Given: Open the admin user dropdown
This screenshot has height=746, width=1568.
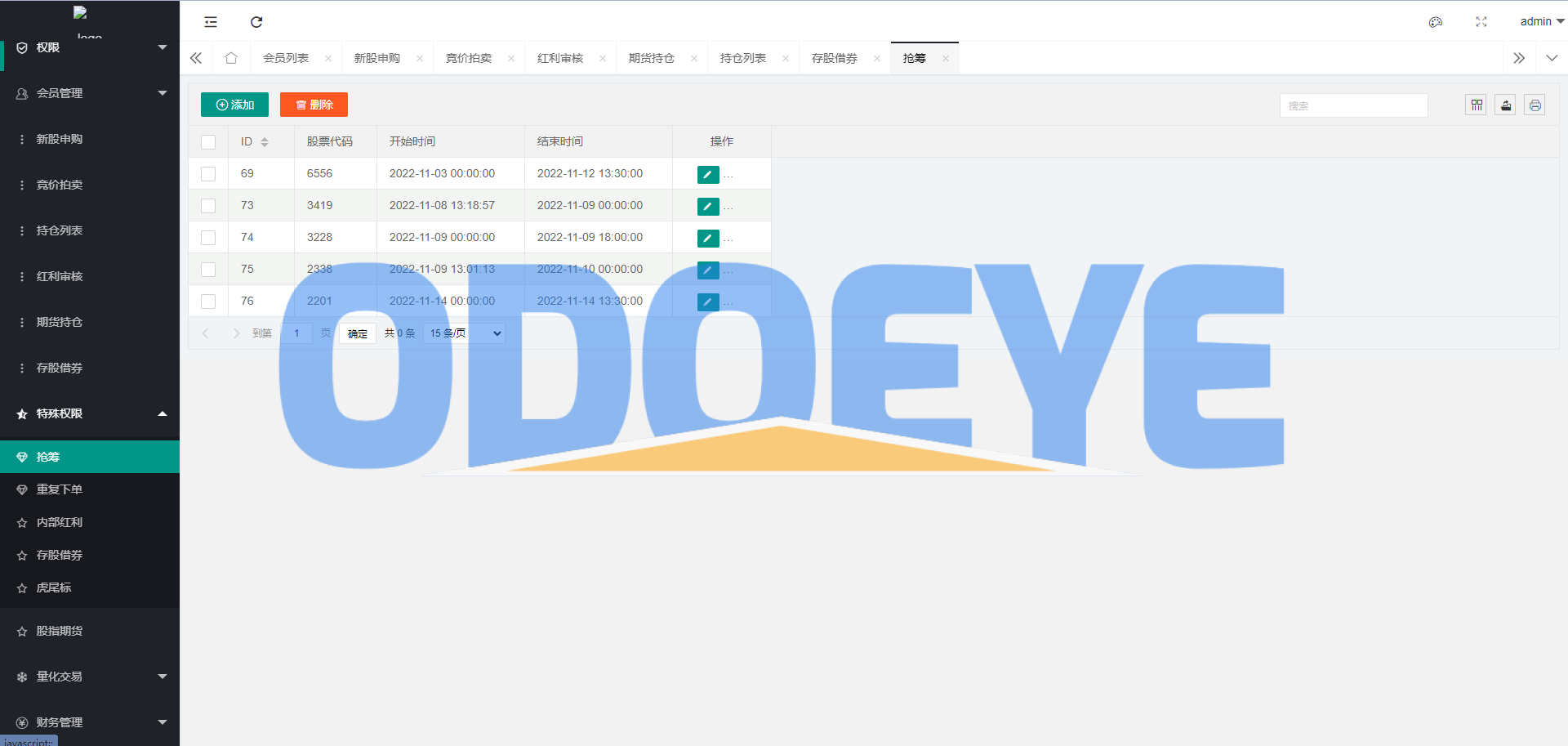Looking at the screenshot, I should click(1542, 22).
